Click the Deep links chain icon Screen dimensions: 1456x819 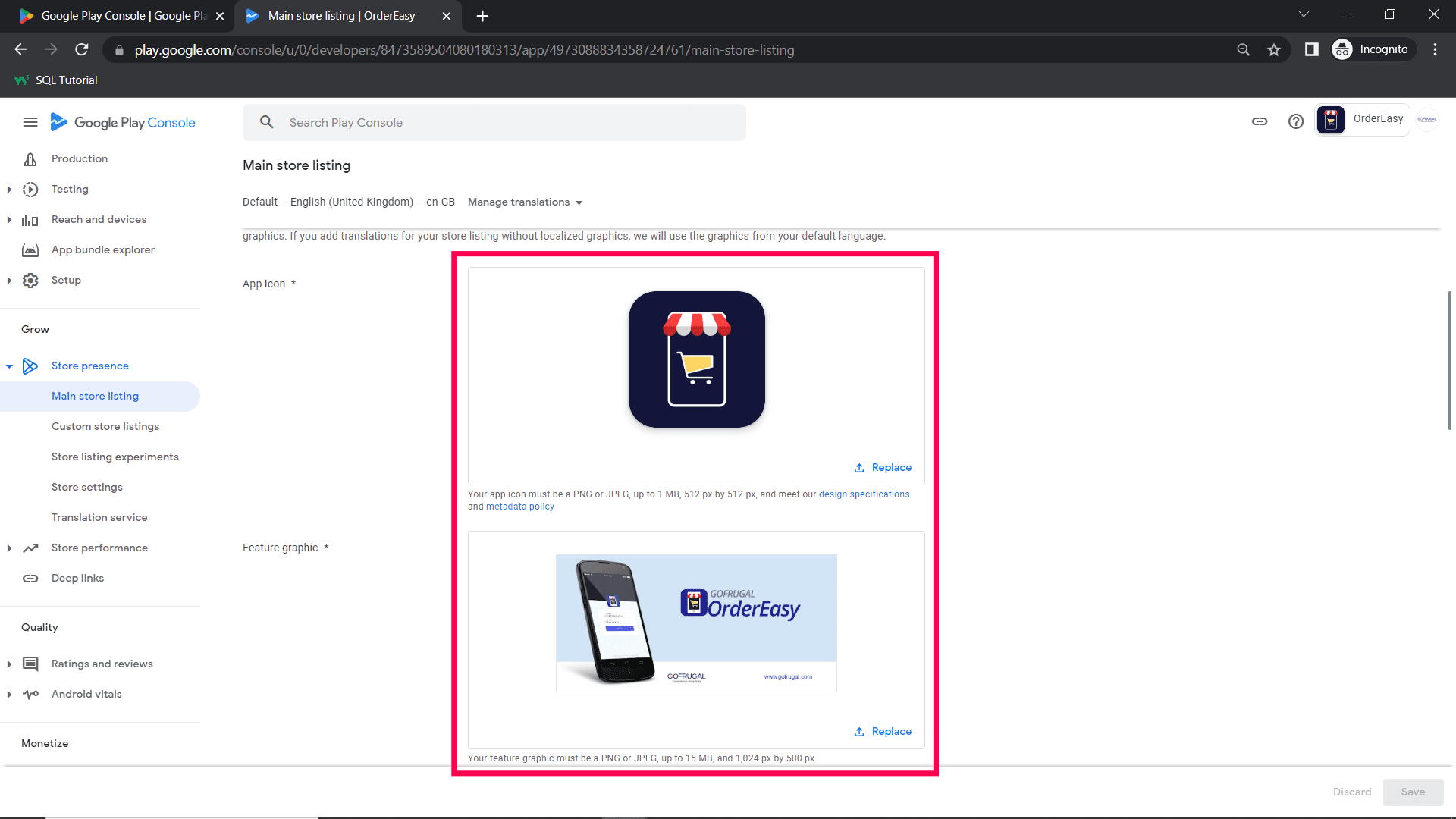30,579
